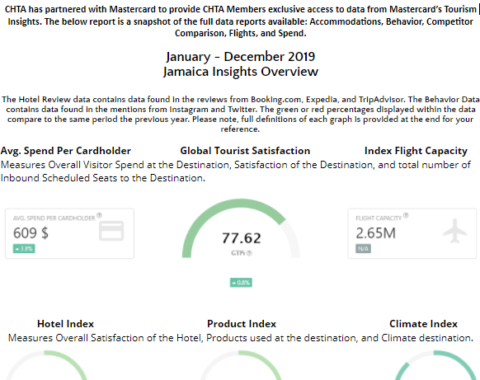Click the GTPI info icon under 77.62

(x=249, y=253)
